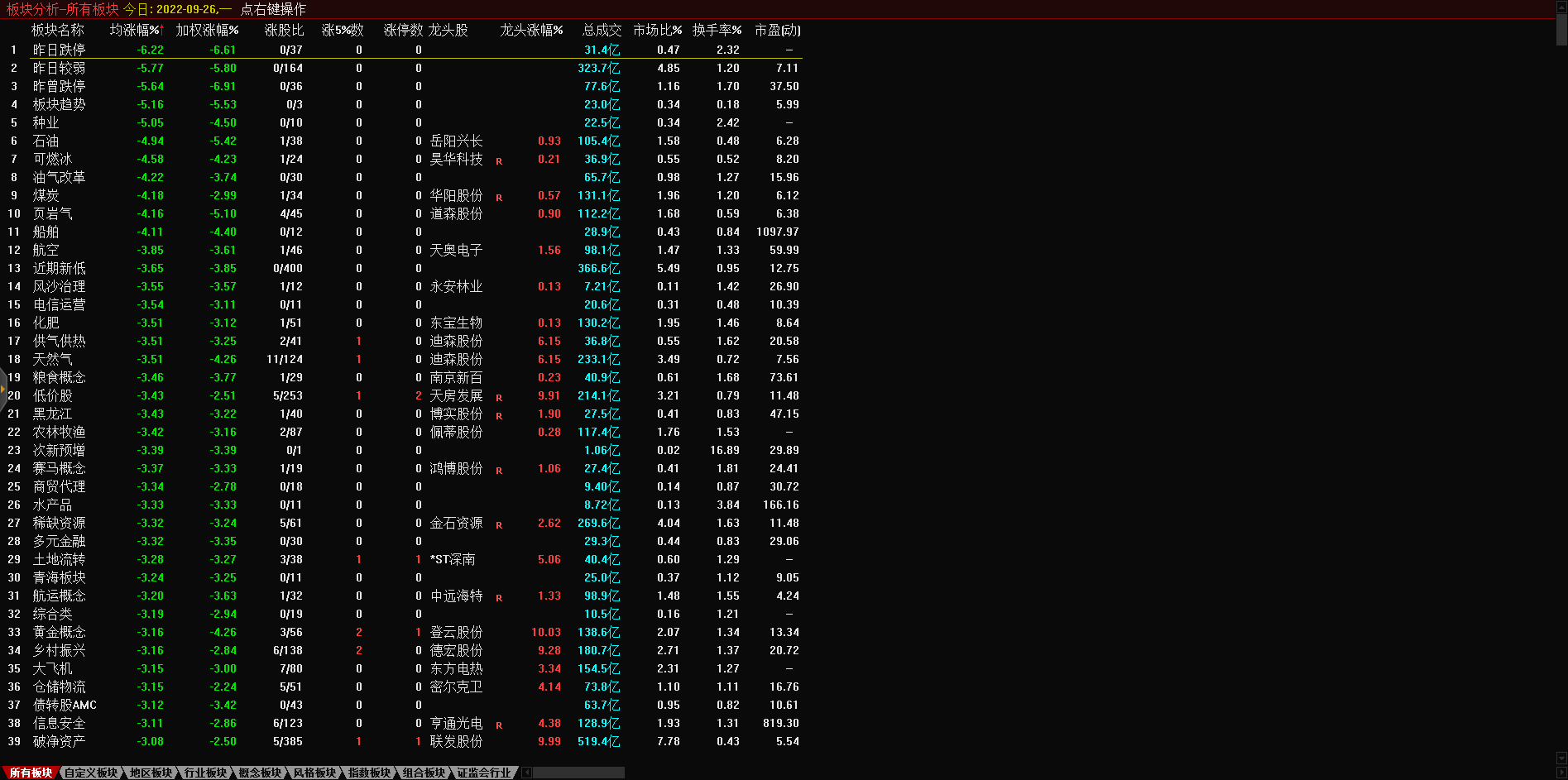
Task: Select the 地区板块 tab
Action: pyautogui.click(x=151, y=773)
